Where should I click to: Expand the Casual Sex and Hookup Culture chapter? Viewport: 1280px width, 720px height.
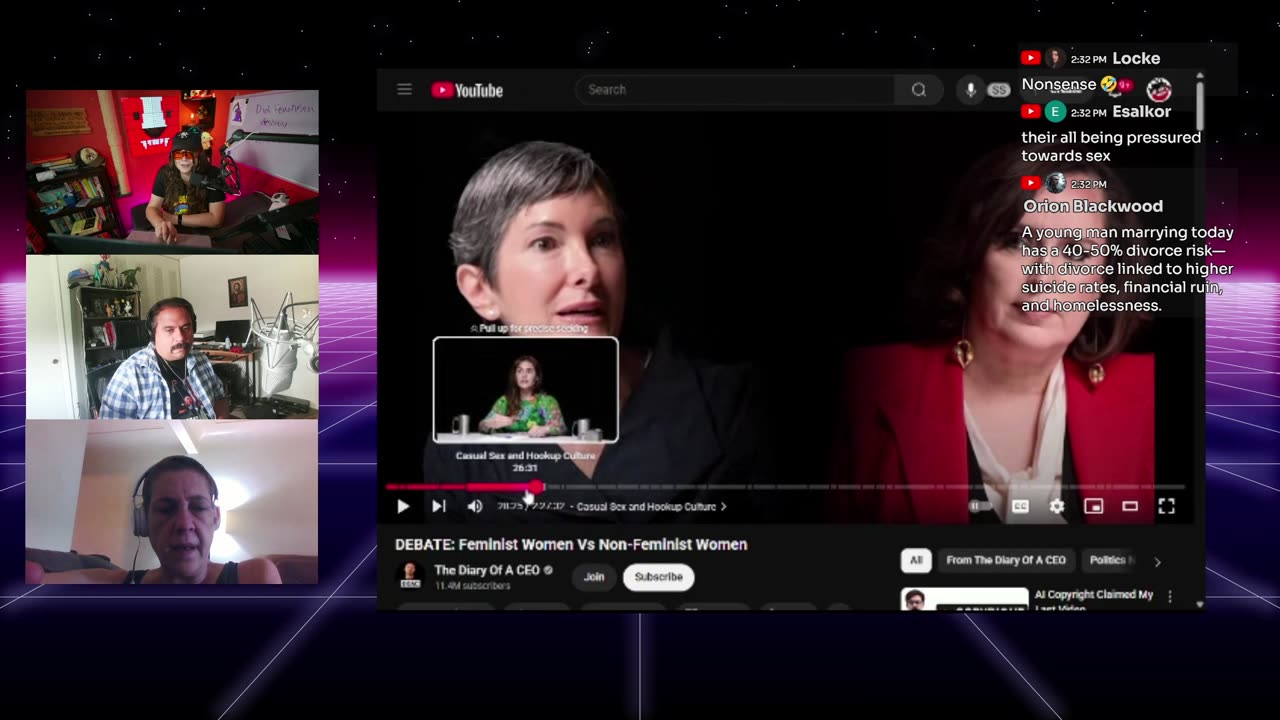click(x=651, y=506)
